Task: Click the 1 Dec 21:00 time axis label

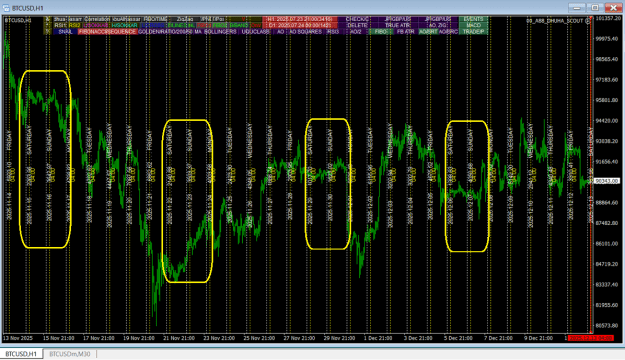Action: 378,338
